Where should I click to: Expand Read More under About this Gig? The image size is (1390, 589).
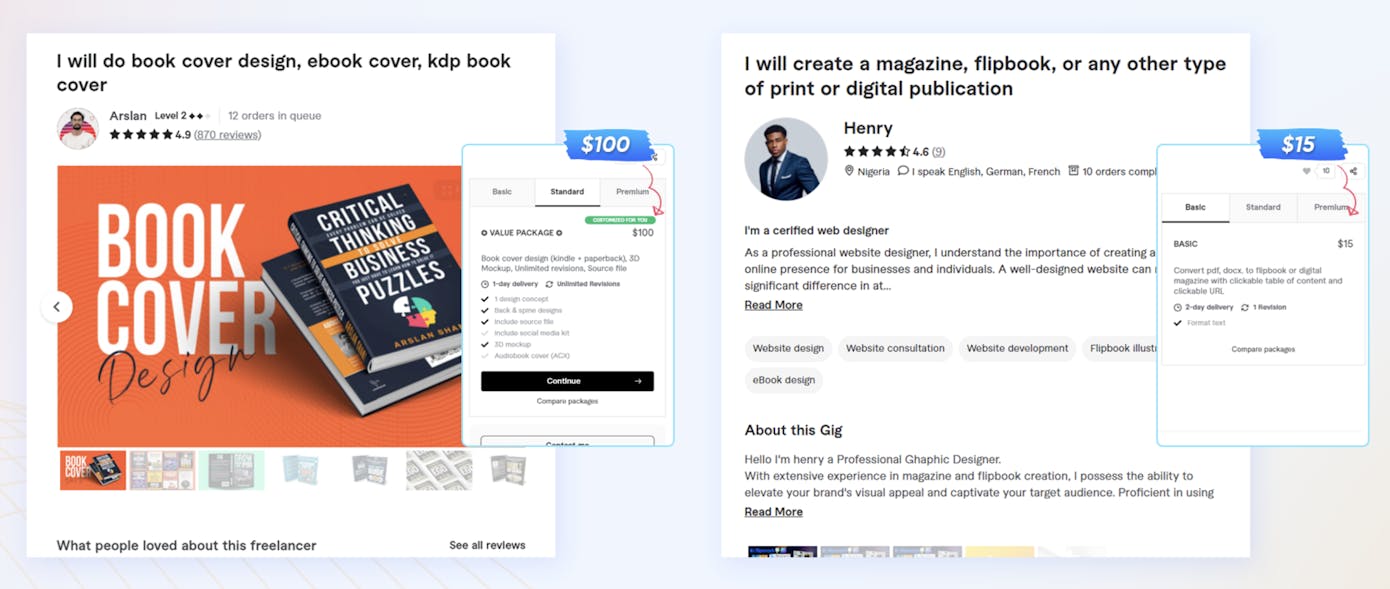[x=773, y=511]
